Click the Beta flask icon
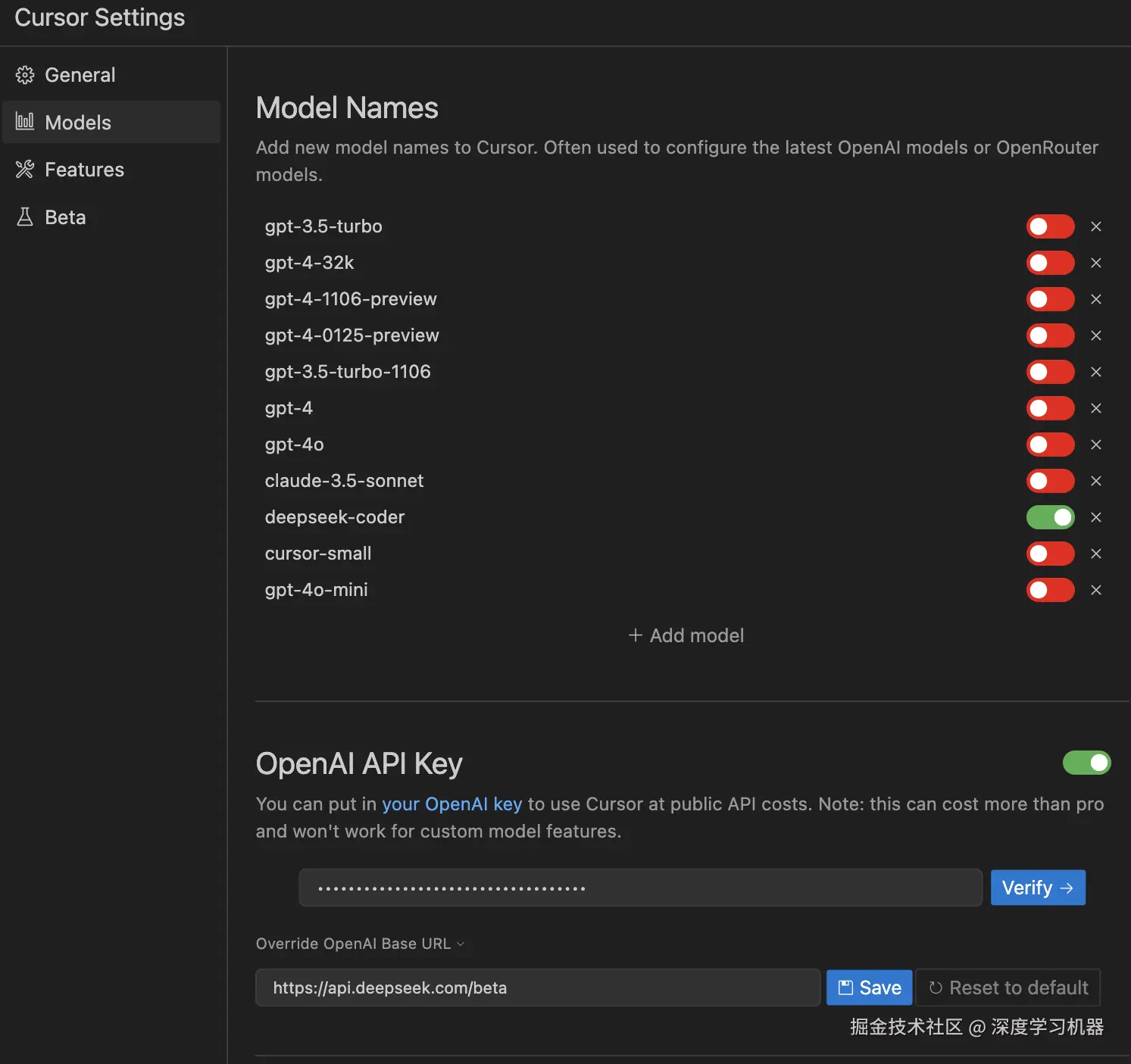Image resolution: width=1131 pixels, height=1064 pixels. tap(24, 217)
